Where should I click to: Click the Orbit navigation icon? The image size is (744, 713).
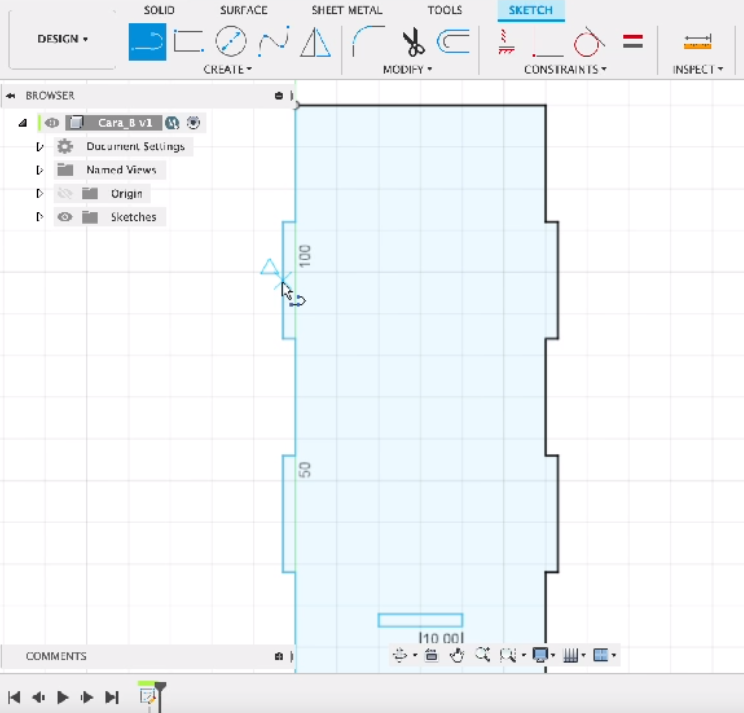(x=400, y=655)
